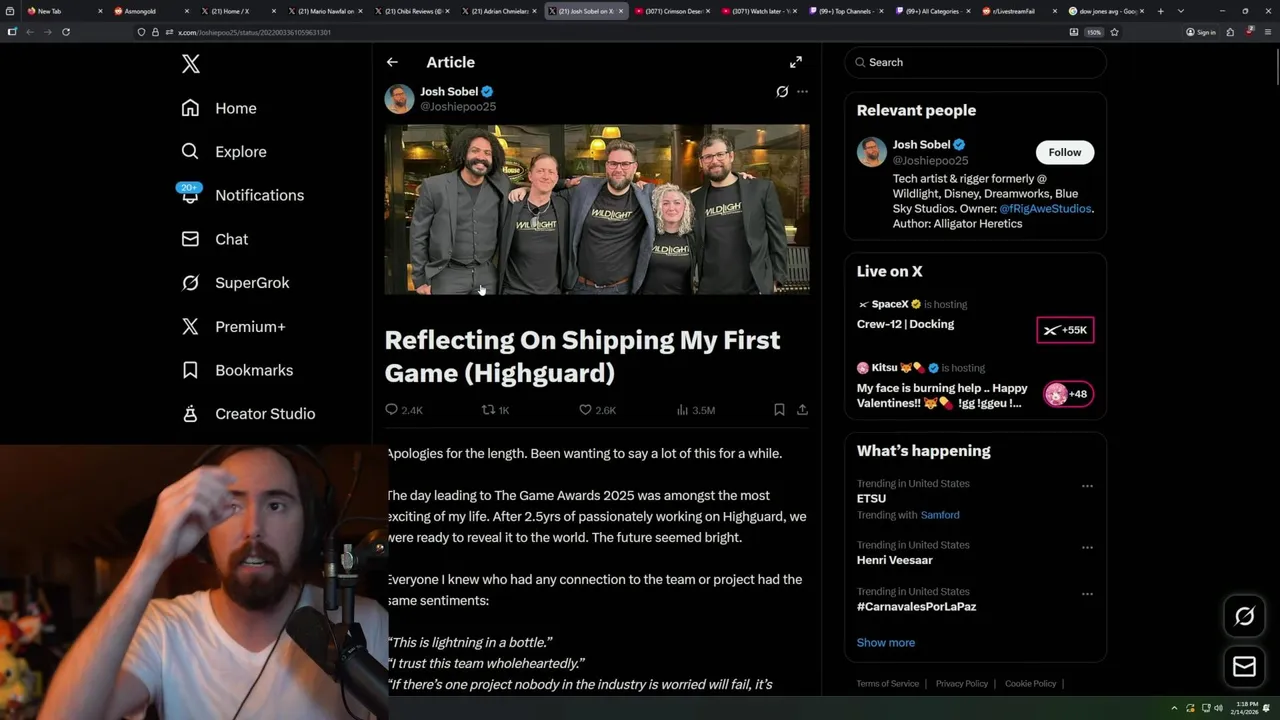The height and width of the screenshot is (720, 1280).
Task: Click the X logo icon in sidebar
Action: click(191, 64)
